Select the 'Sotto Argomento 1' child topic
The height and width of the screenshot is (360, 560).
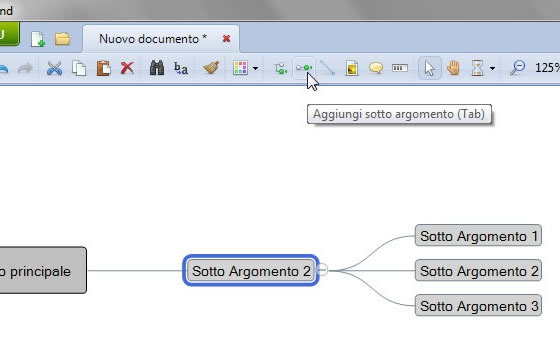pos(478,236)
